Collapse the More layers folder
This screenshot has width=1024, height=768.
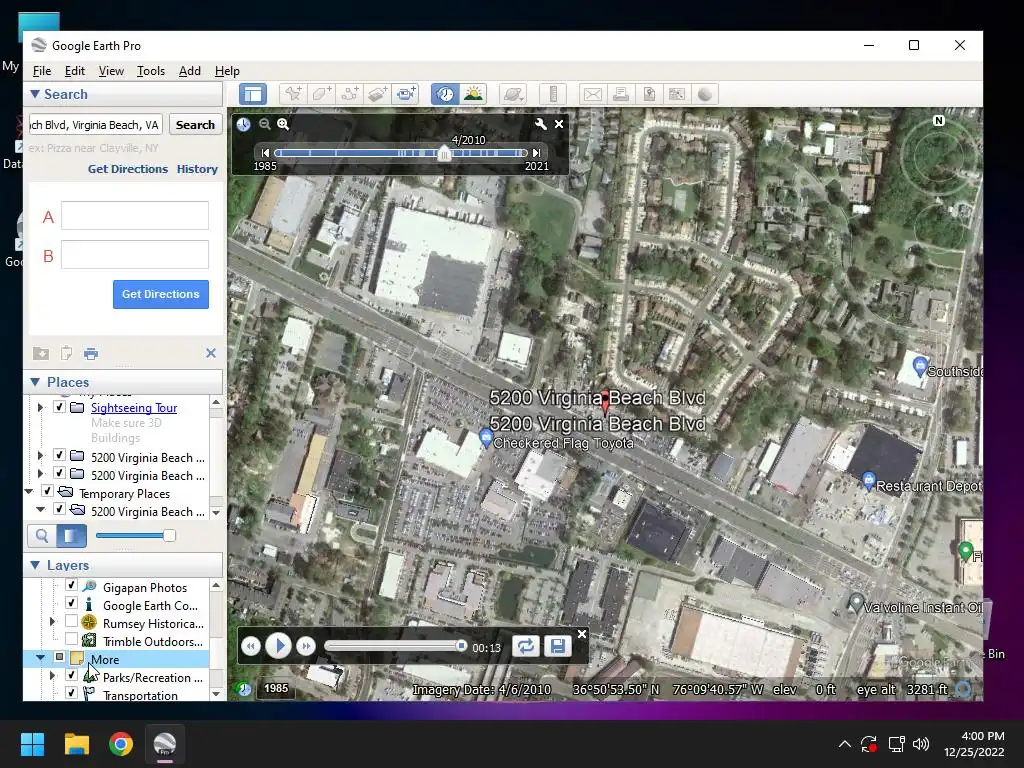coord(40,658)
